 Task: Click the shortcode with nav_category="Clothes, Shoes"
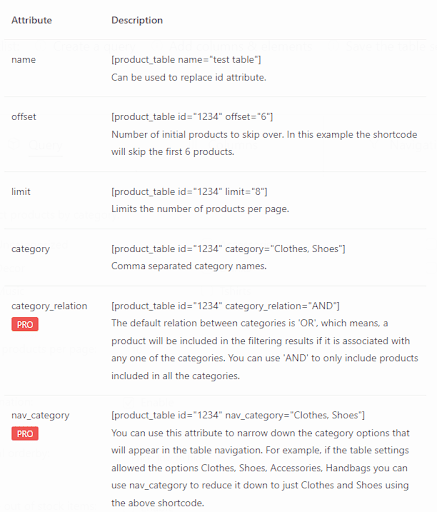tap(238, 415)
